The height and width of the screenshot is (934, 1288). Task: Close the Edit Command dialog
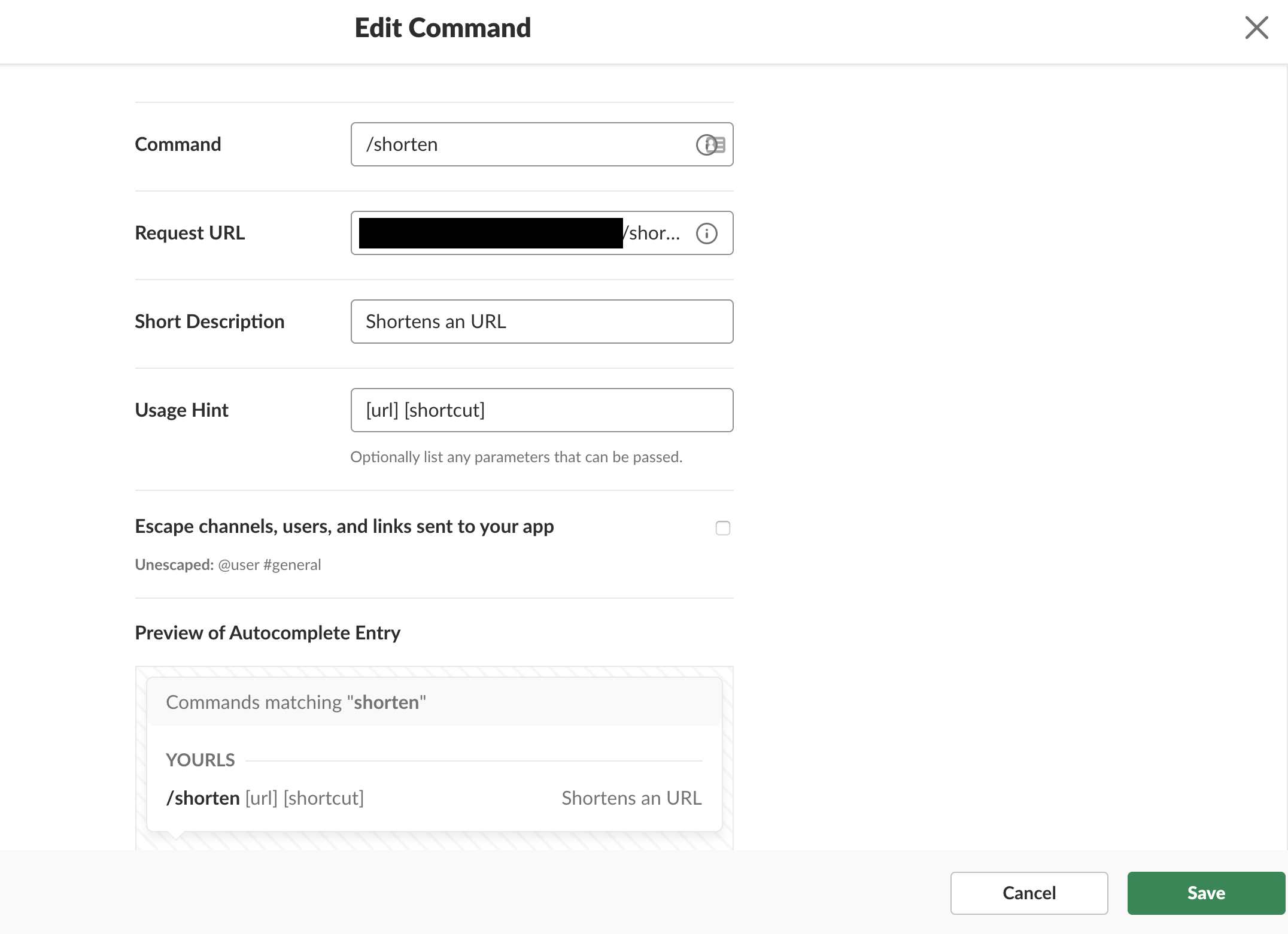1256,28
